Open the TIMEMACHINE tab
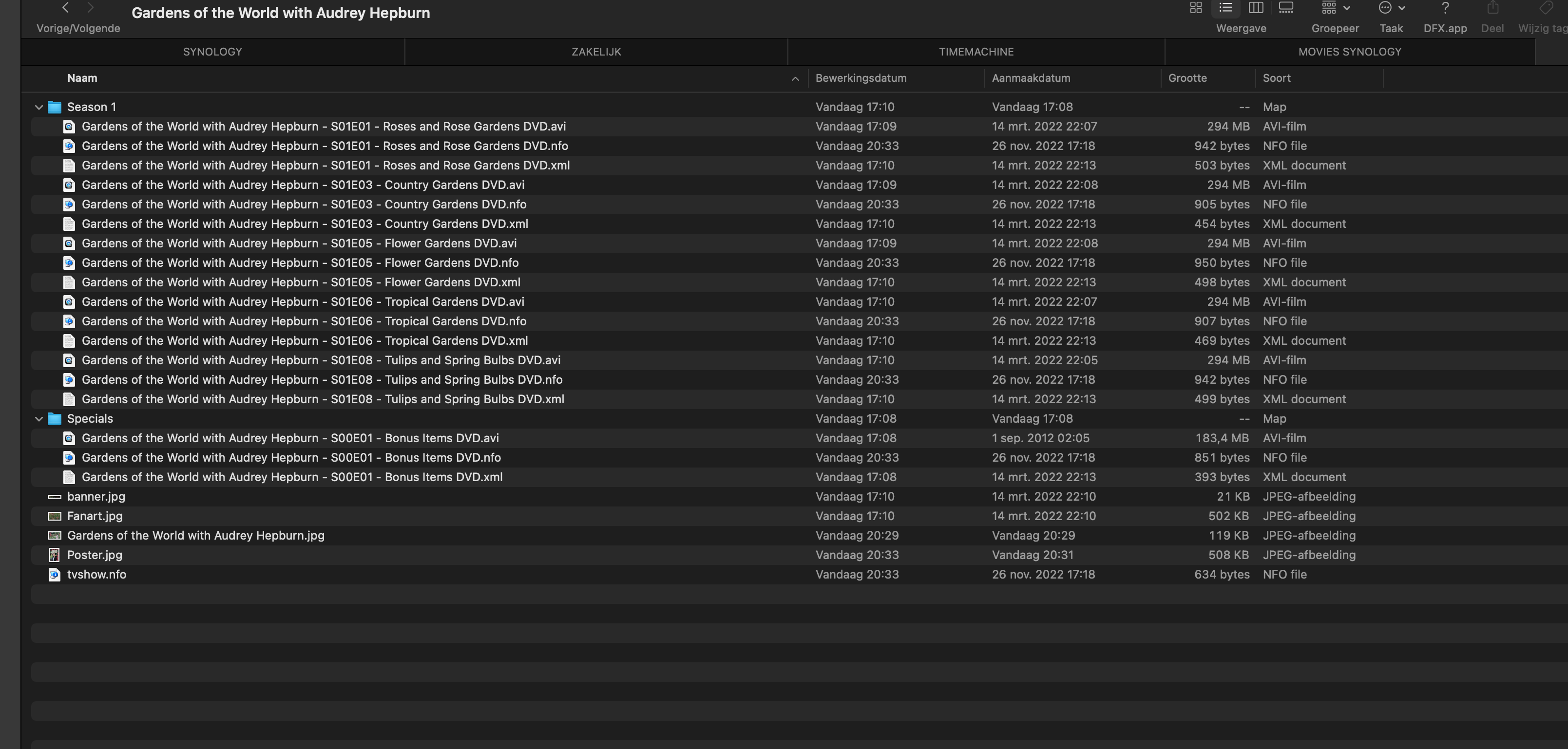Screen dimensions: 1568x749 pos(976,52)
